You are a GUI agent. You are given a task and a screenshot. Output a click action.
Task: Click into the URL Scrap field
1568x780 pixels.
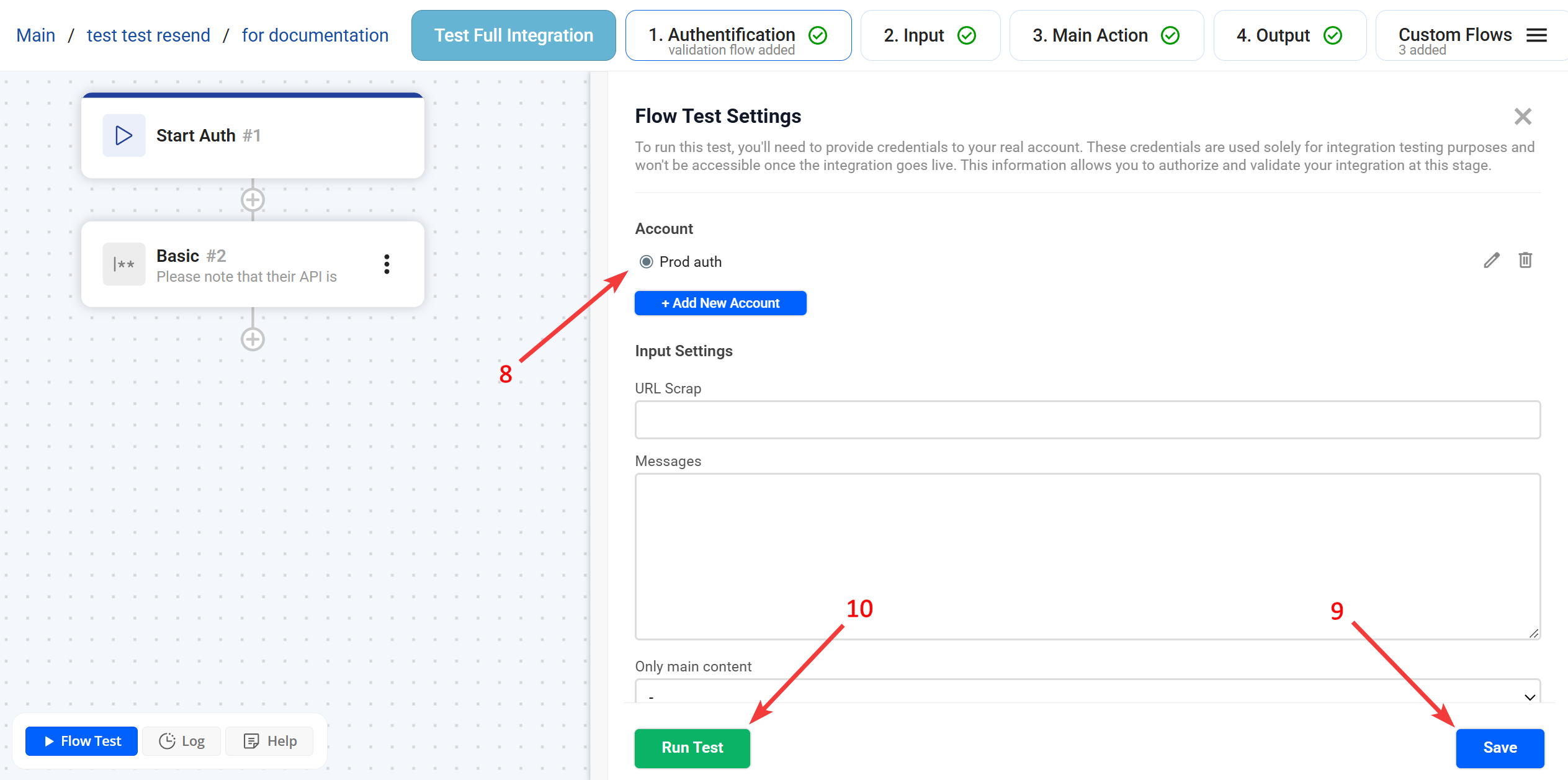1087,420
